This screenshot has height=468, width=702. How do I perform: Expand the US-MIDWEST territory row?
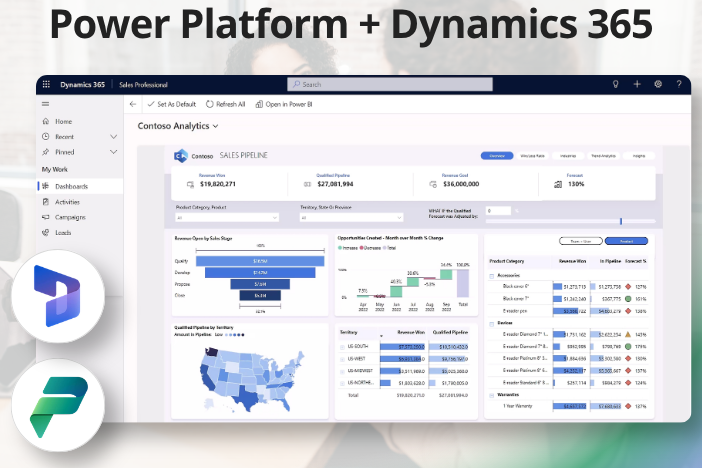click(x=342, y=371)
